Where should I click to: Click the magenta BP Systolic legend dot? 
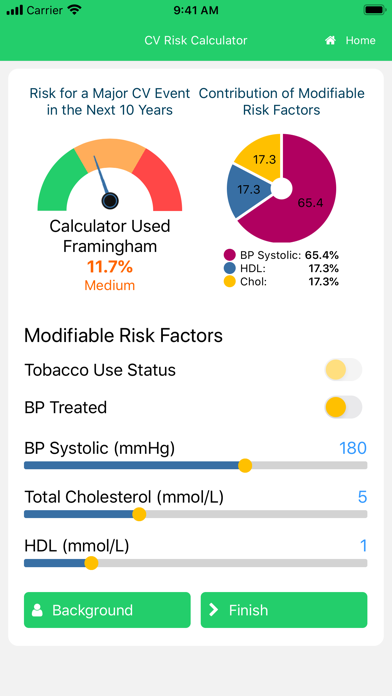pos(229,255)
